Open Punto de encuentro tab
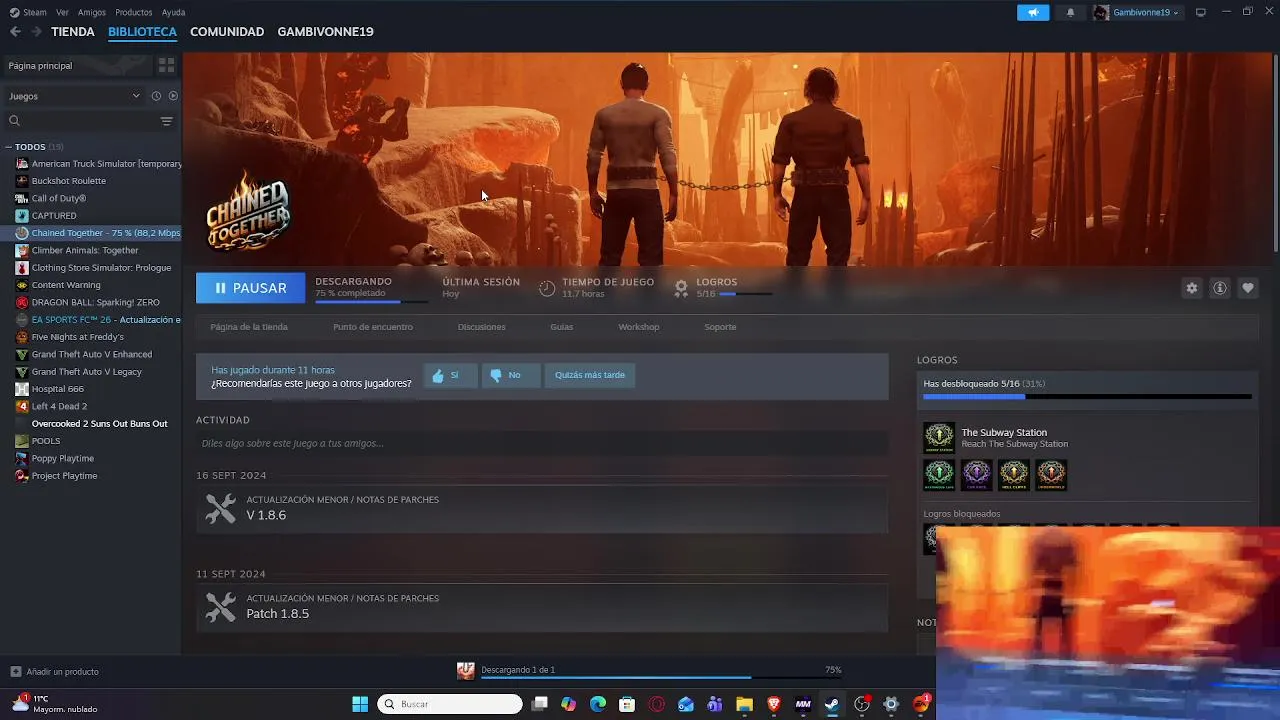Viewport: 1280px width, 720px height. click(x=373, y=327)
